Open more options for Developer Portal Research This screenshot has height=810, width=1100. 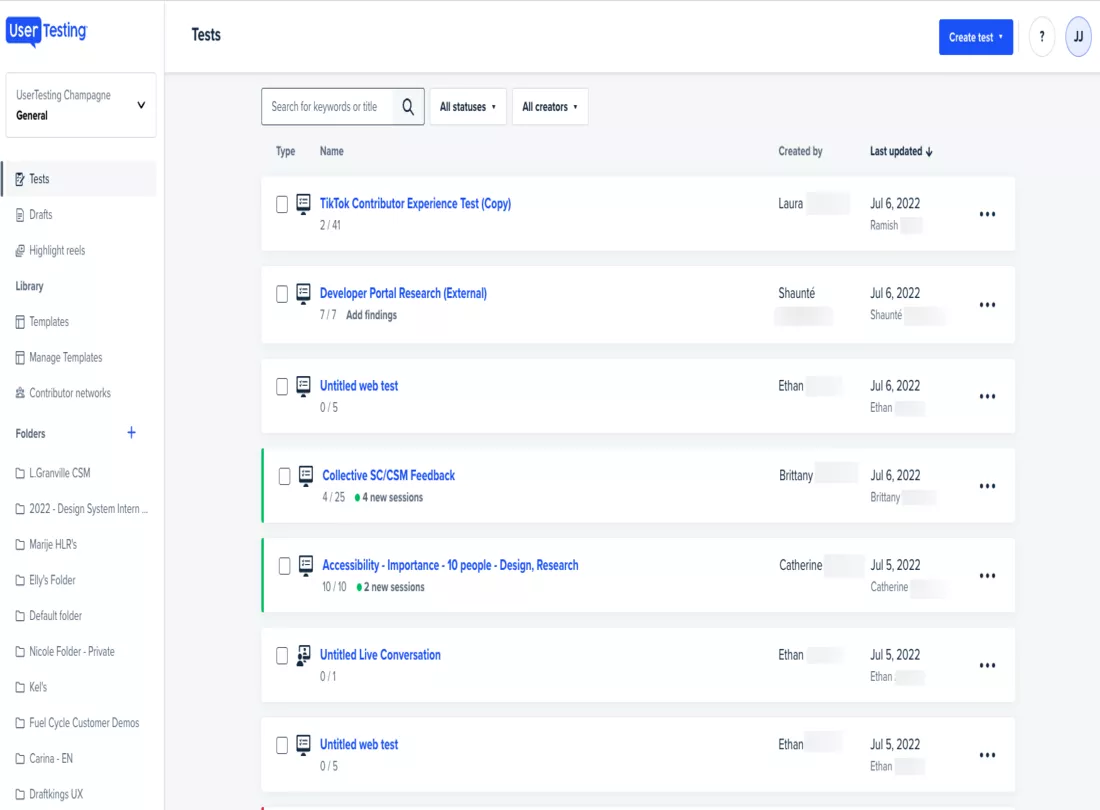[987, 304]
